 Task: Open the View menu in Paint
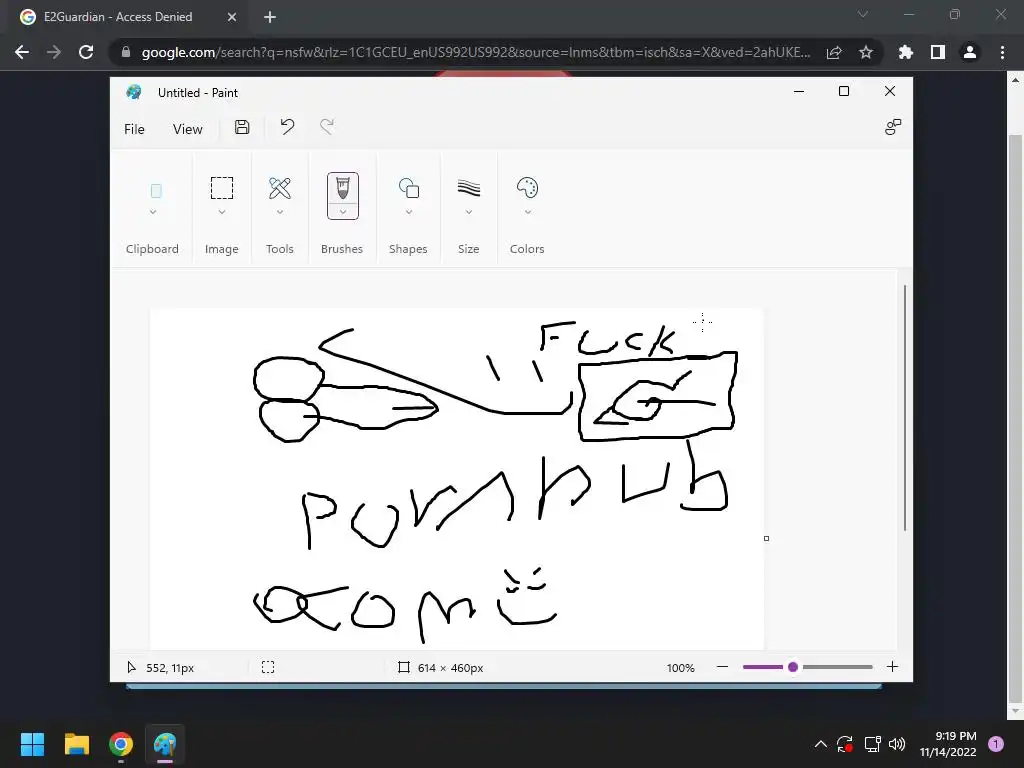pos(187,129)
